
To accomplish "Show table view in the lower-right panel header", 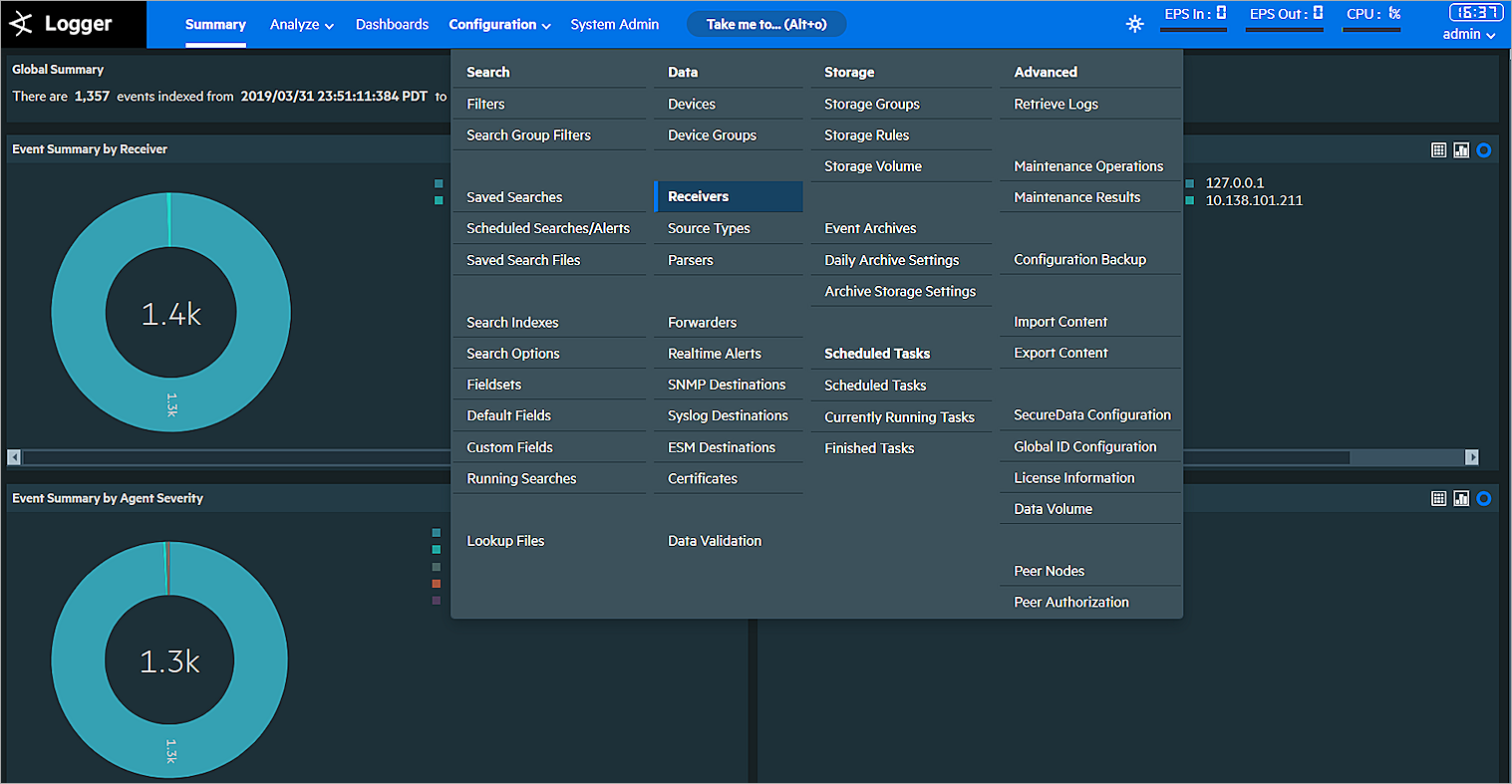I will pos(1438,499).
